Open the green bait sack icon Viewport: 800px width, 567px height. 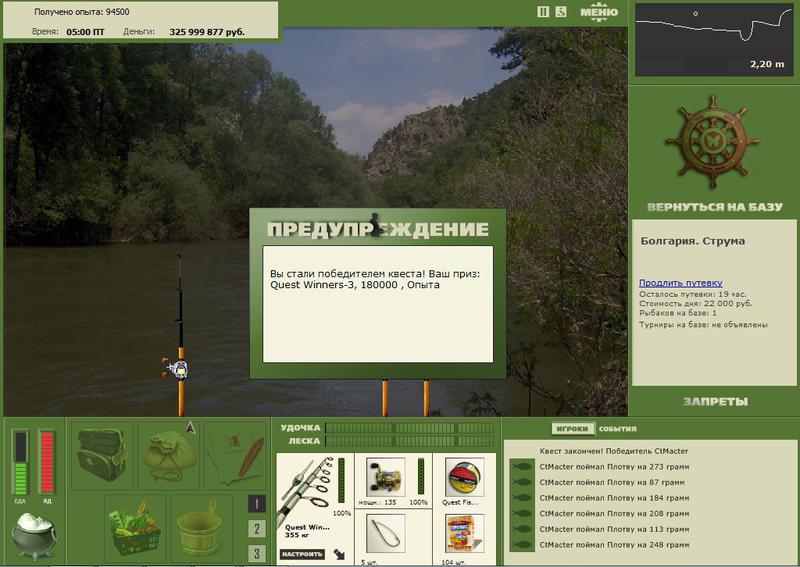tap(169, 457)
